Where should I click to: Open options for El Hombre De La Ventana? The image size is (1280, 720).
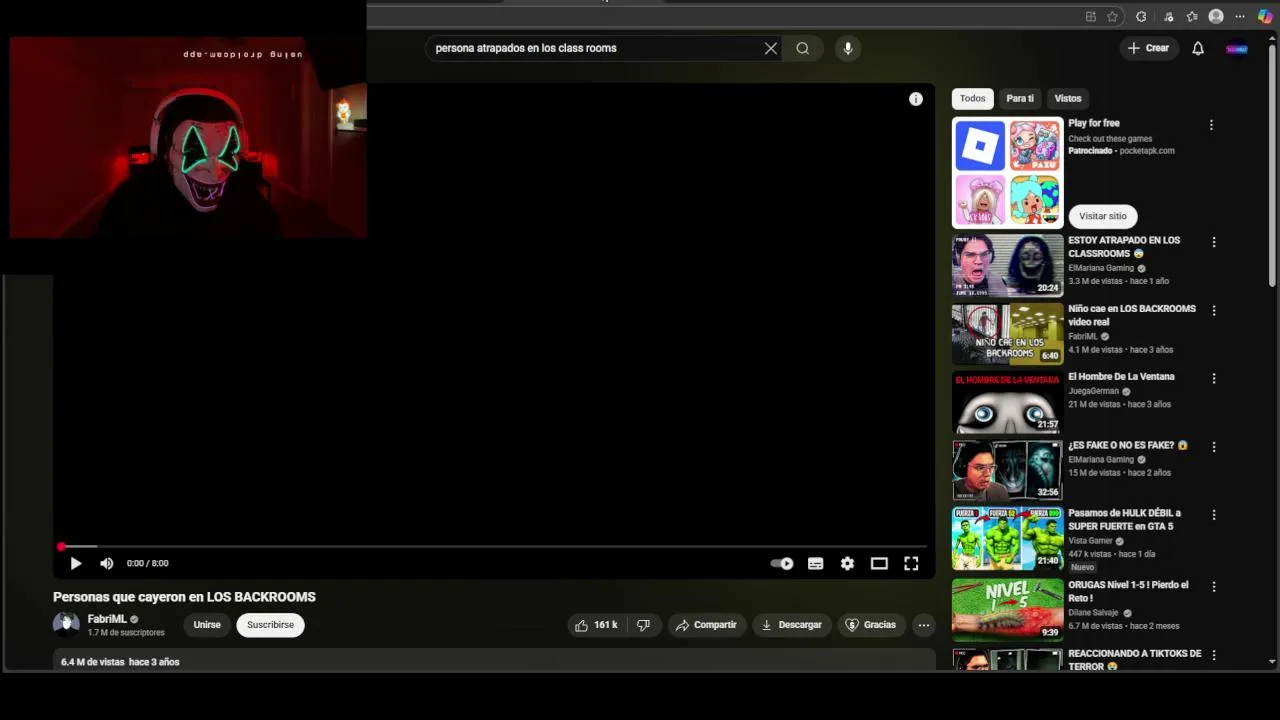(1214, 379)
